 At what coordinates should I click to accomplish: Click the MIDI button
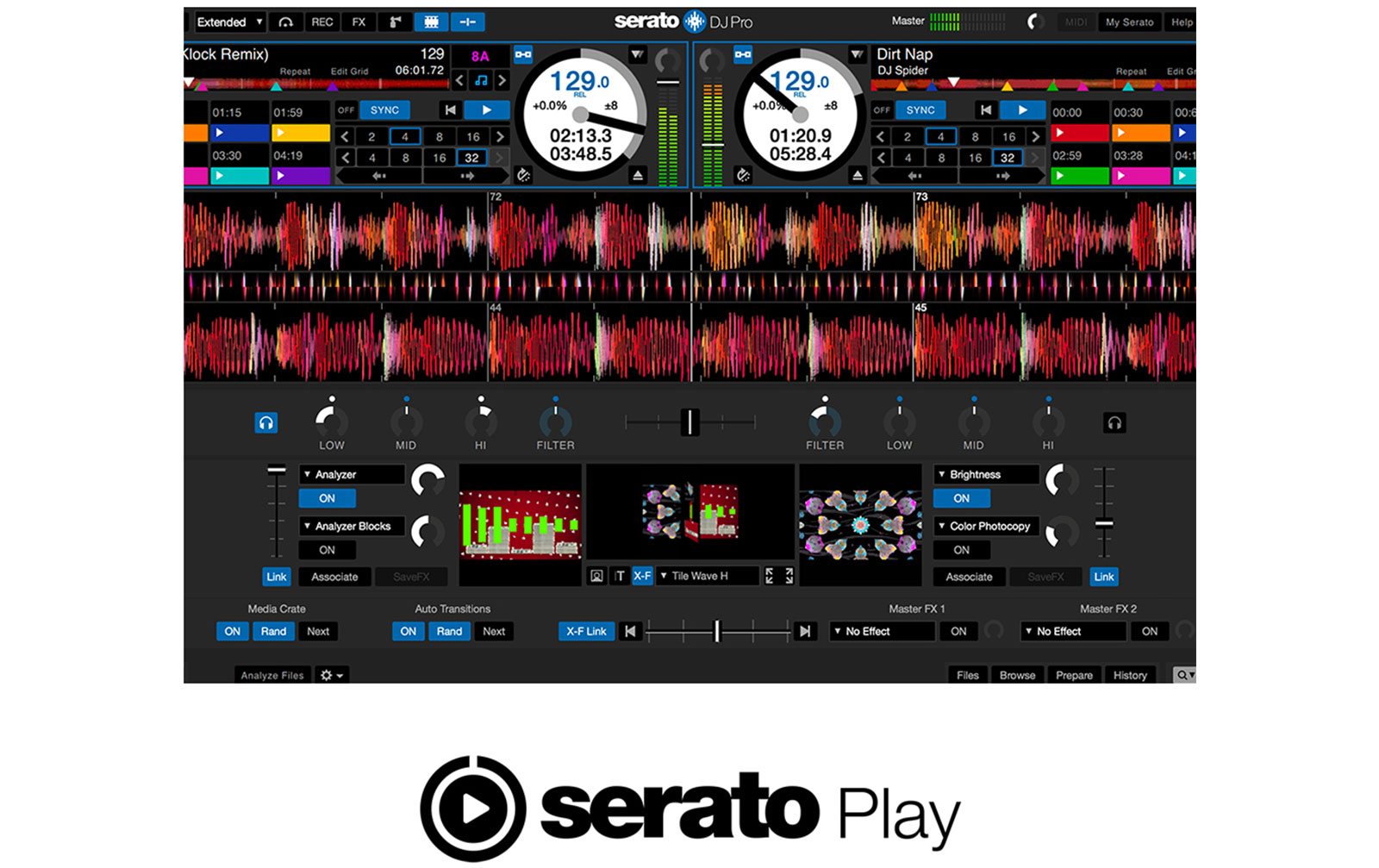[x=1076, y=22]
